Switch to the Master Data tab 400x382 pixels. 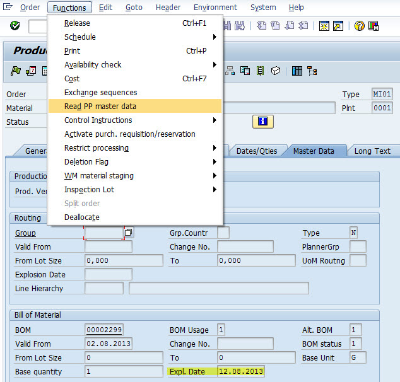pyautogui.click(x=314, y=151)
